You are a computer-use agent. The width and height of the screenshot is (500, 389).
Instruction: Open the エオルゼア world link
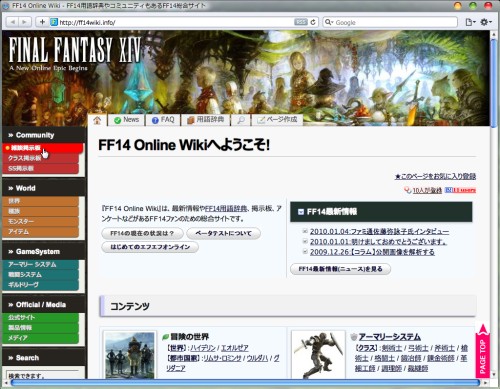tap(235, 348)
